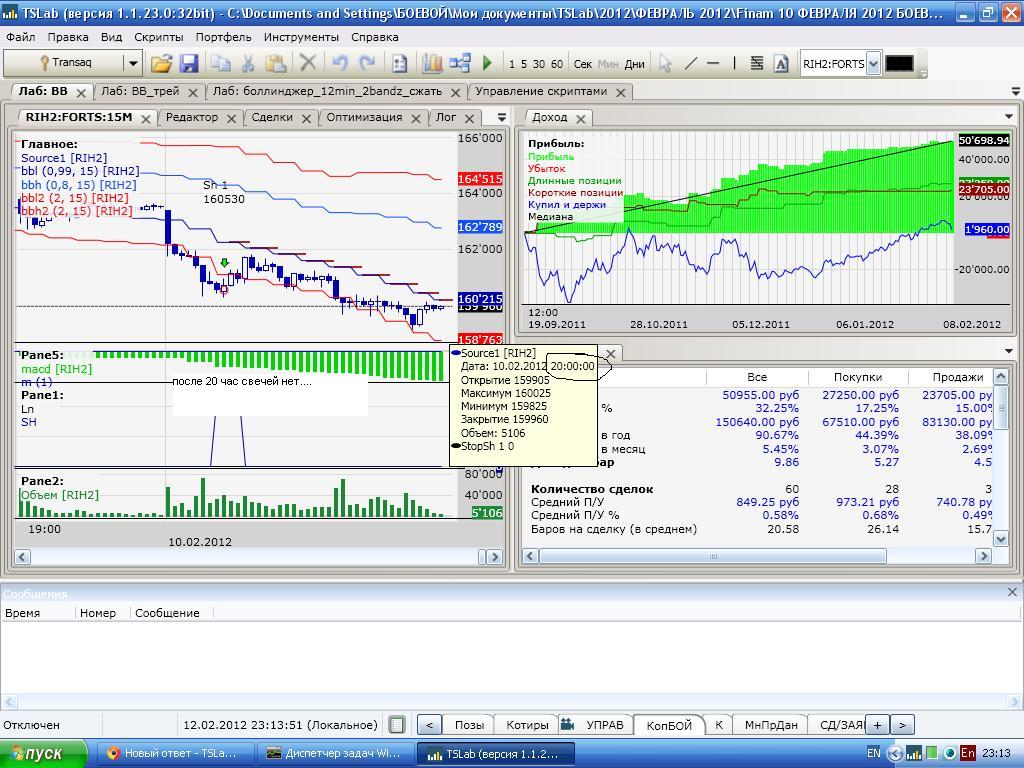Open the RIH2:FORTS instrument dropdown
Screen dimensions: 1024x768
tap(873, 64)
